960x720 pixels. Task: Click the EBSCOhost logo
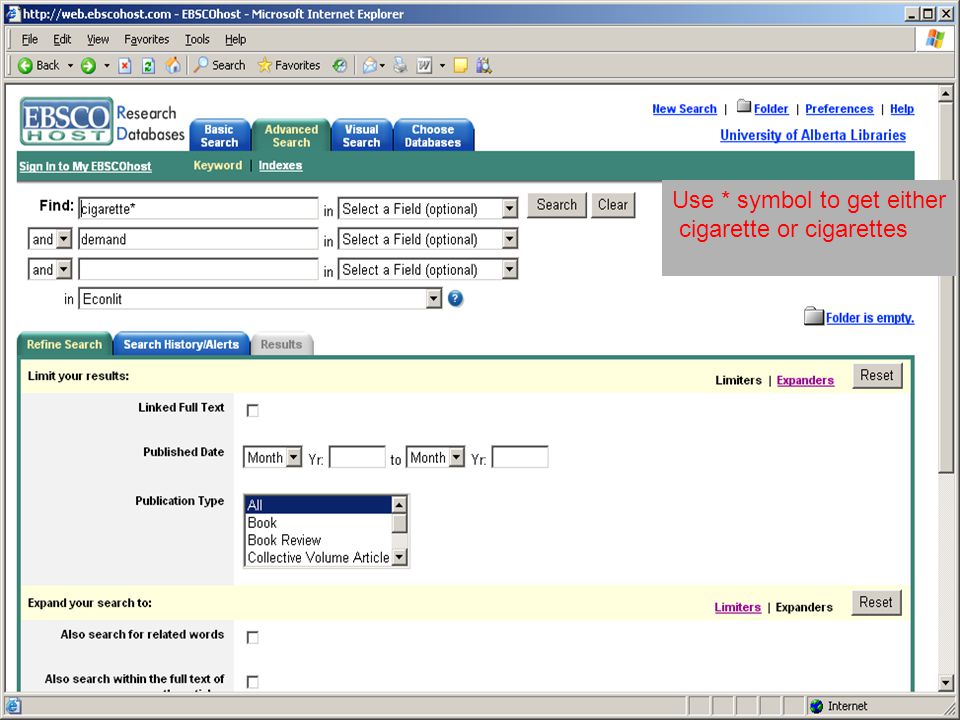(66, 121)
